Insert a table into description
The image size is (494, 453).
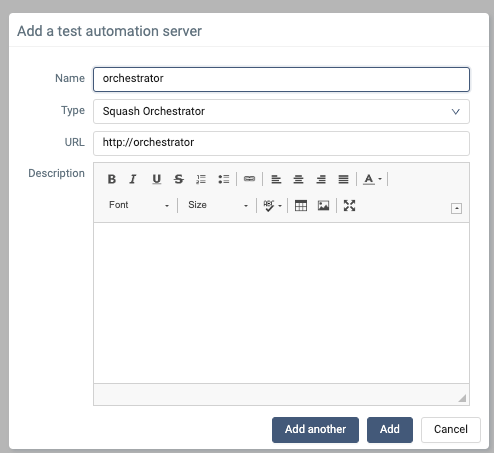pos(301,205)
